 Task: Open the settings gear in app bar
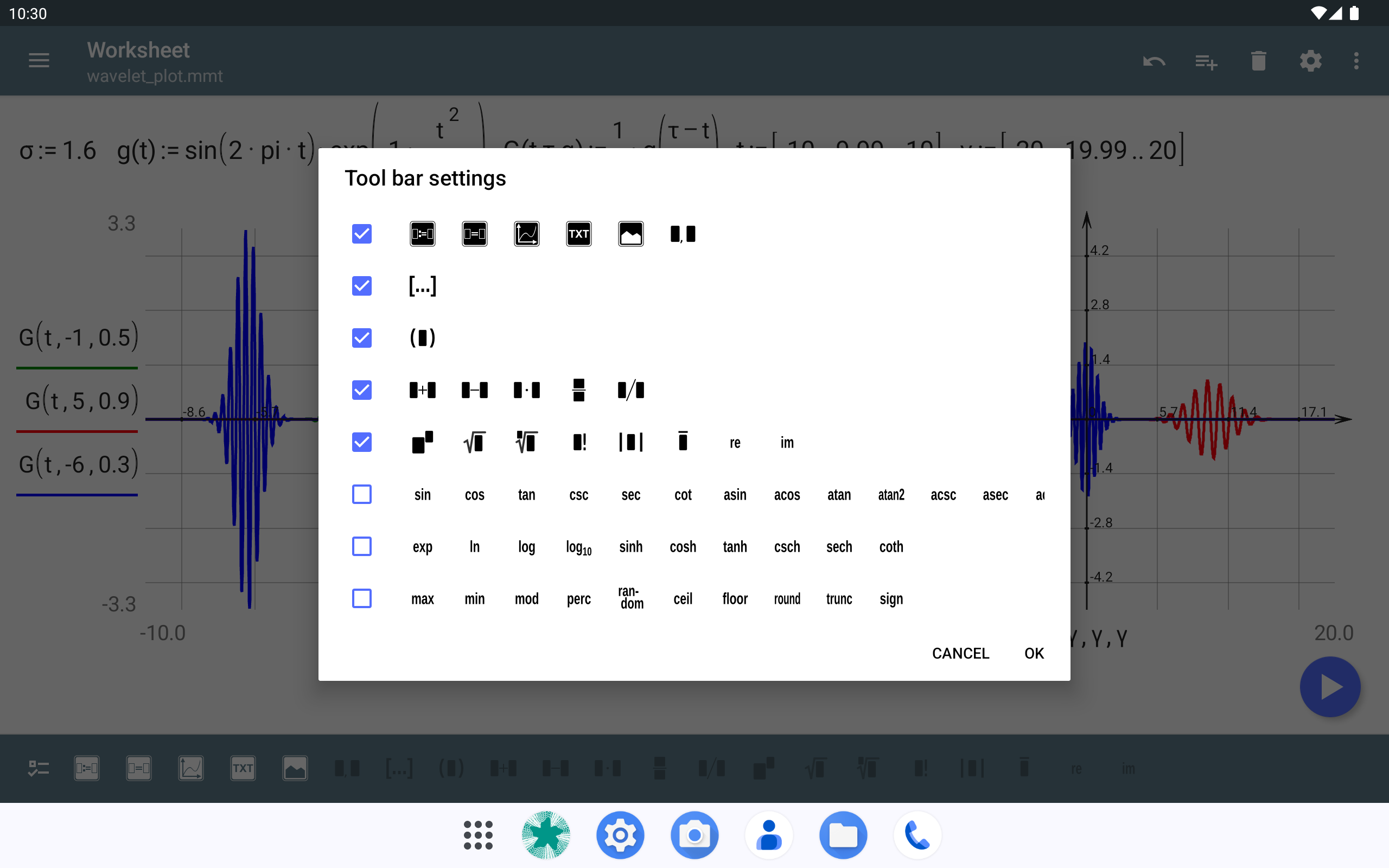[1311, 61]
